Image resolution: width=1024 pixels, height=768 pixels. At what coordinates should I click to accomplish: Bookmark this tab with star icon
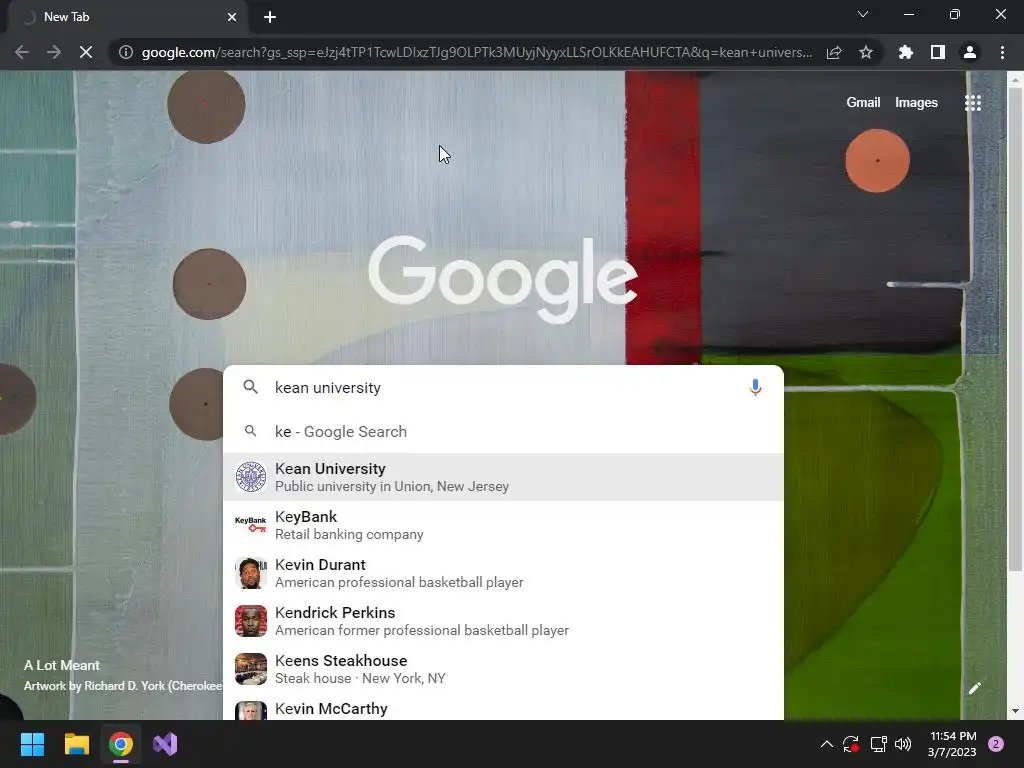click(x=866, y=52)
